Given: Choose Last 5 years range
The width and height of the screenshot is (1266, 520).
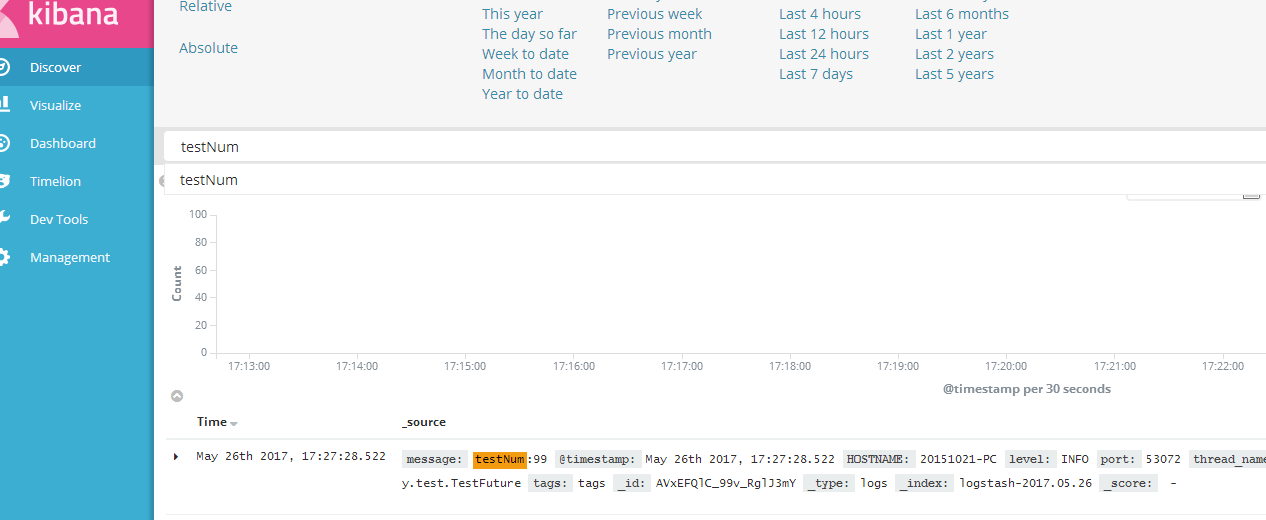Looking at the screenshot, I should (954, 74).
